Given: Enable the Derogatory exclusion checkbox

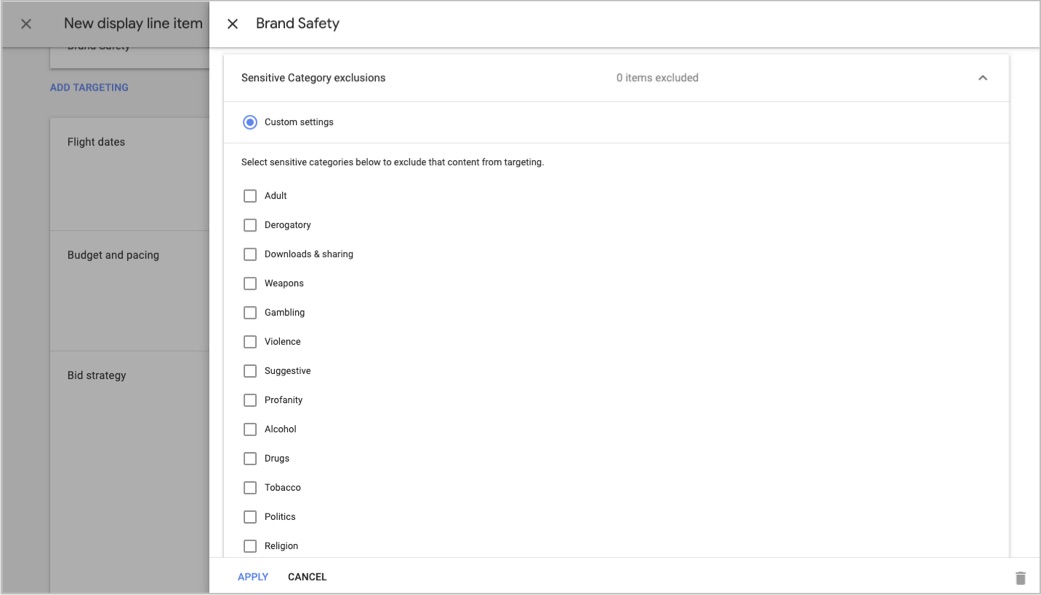Looking at the screenshot, I should click(250, 225).
